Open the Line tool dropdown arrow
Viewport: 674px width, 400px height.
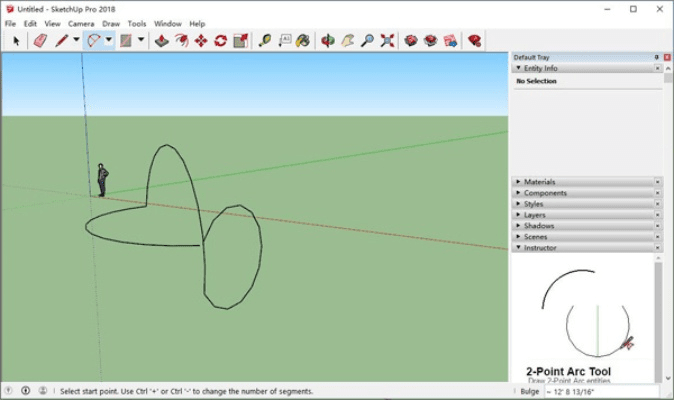(76, 40)
